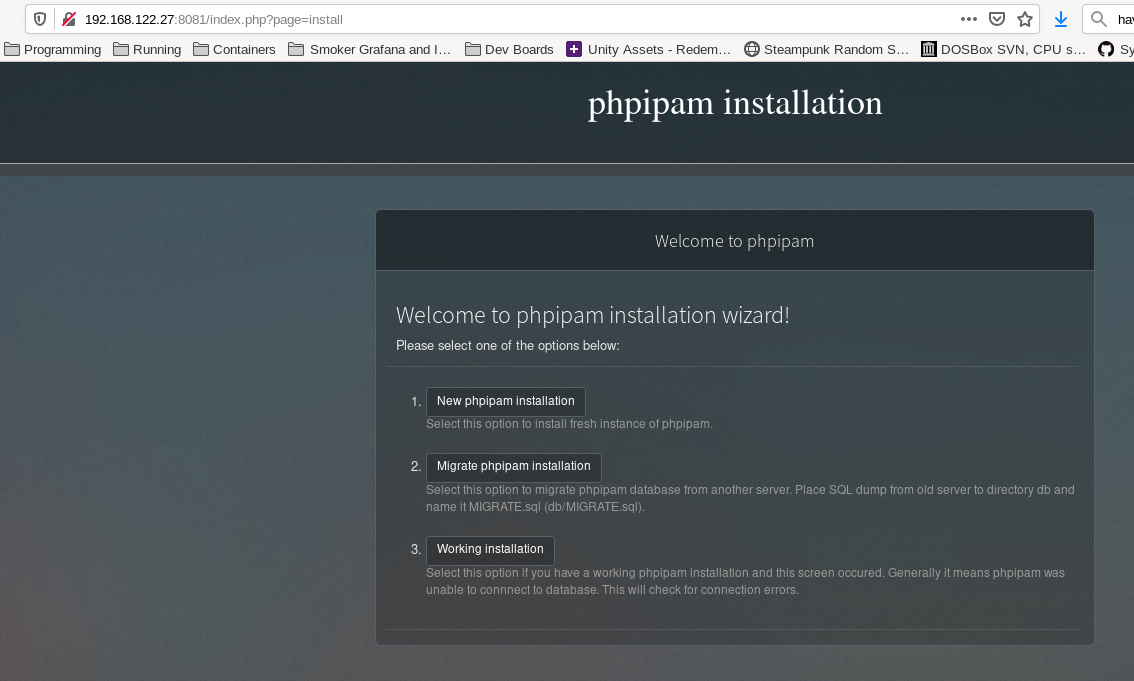Click the 'Welcome to phpipam' panel heading

pos(734,241)
